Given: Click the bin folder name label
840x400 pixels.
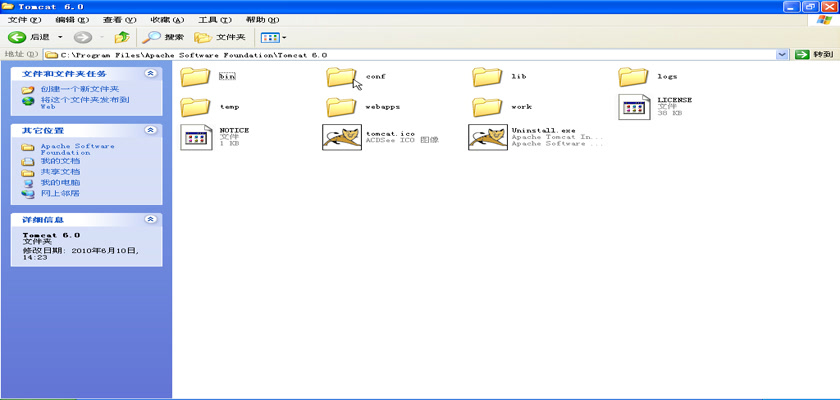Looking at the screenshot, I should tap(227, 76).
